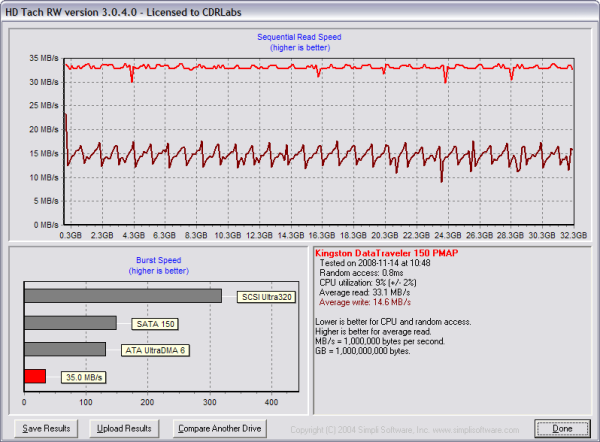Click the ATA UltraDMA 6 gray bar
Viewport: 600px width, 442px height.
pos(65,349)
